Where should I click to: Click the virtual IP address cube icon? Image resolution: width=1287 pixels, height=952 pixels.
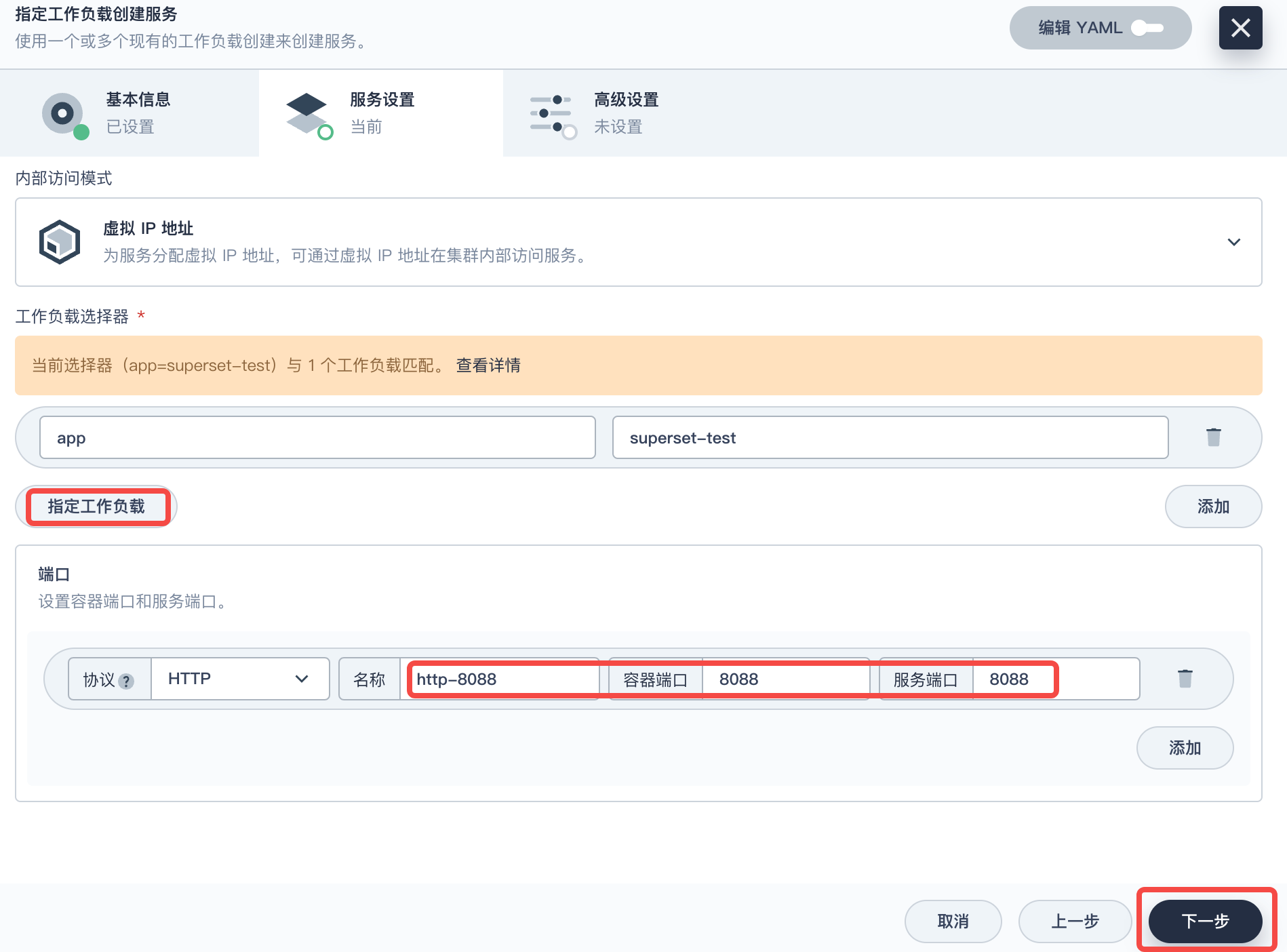[x=60, y=242]
